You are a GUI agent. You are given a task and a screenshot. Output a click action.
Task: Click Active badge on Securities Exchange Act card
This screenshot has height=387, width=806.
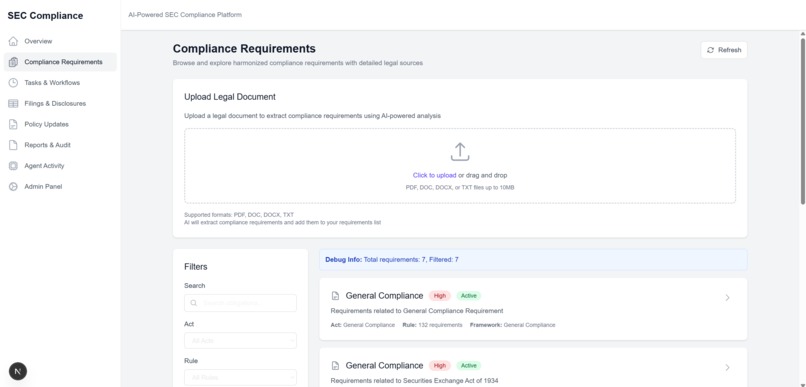click(469, 366)
